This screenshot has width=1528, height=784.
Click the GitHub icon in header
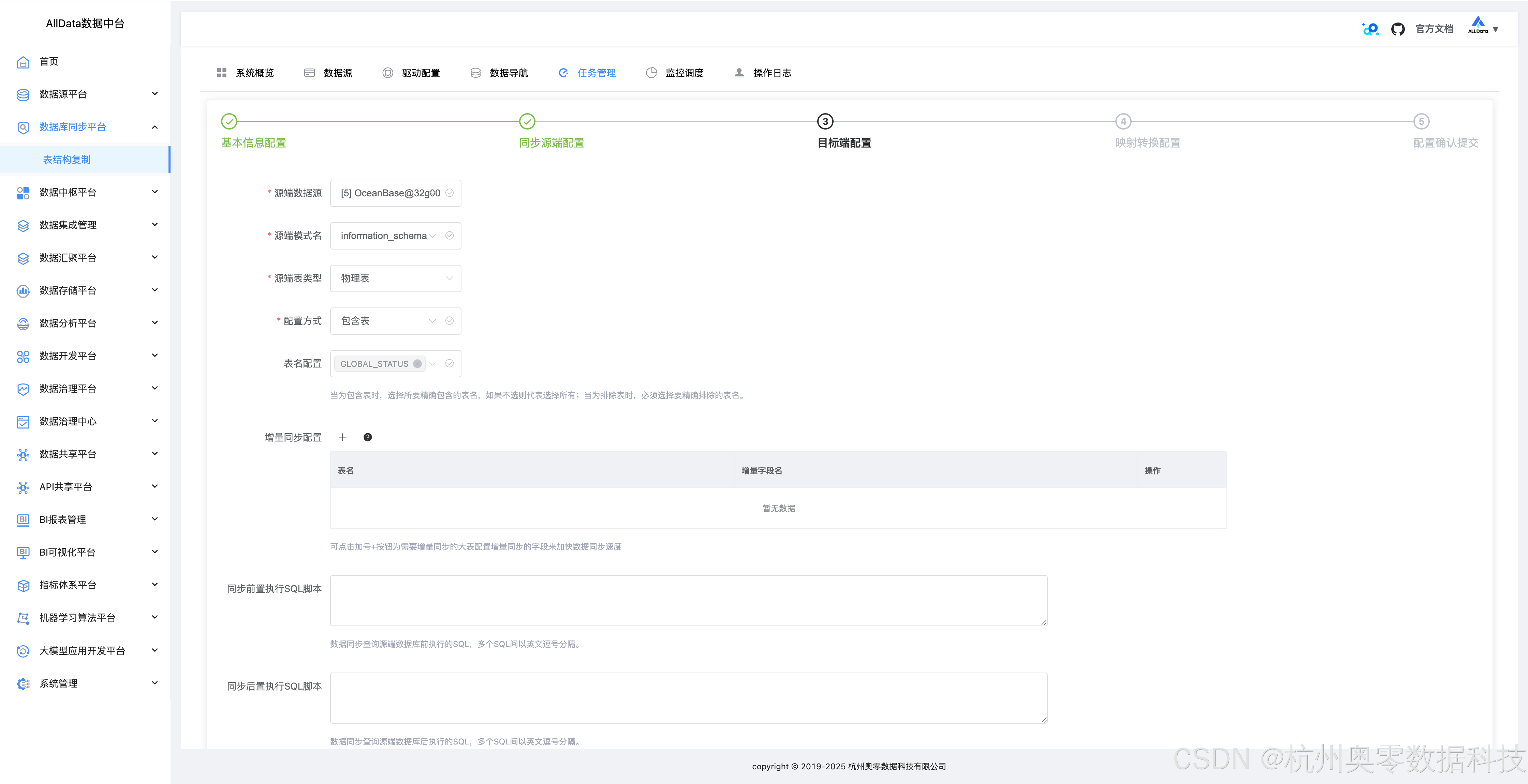(x=1397, y=29)
